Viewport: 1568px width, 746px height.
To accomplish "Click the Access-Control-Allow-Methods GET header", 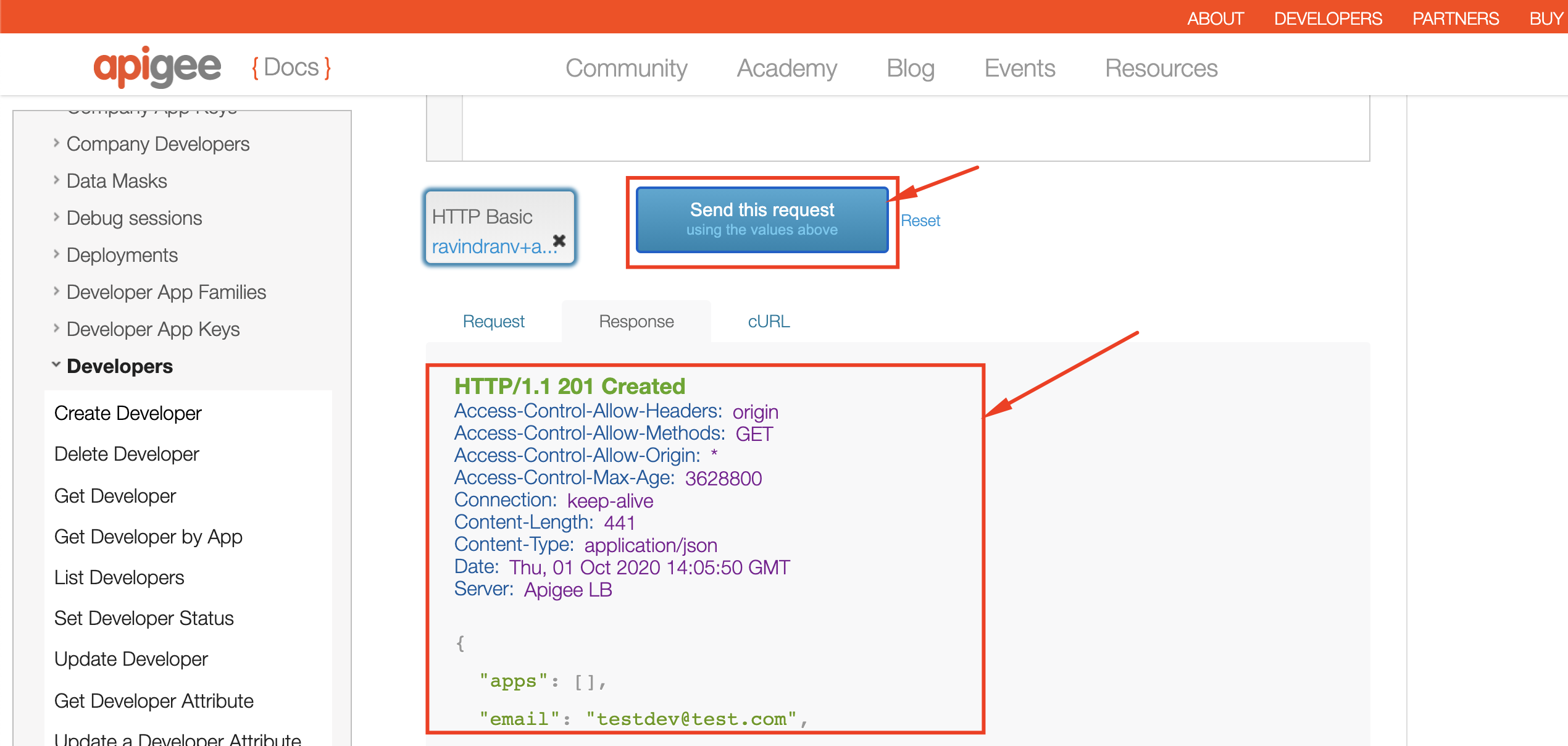I will click(x=613, y=434).
